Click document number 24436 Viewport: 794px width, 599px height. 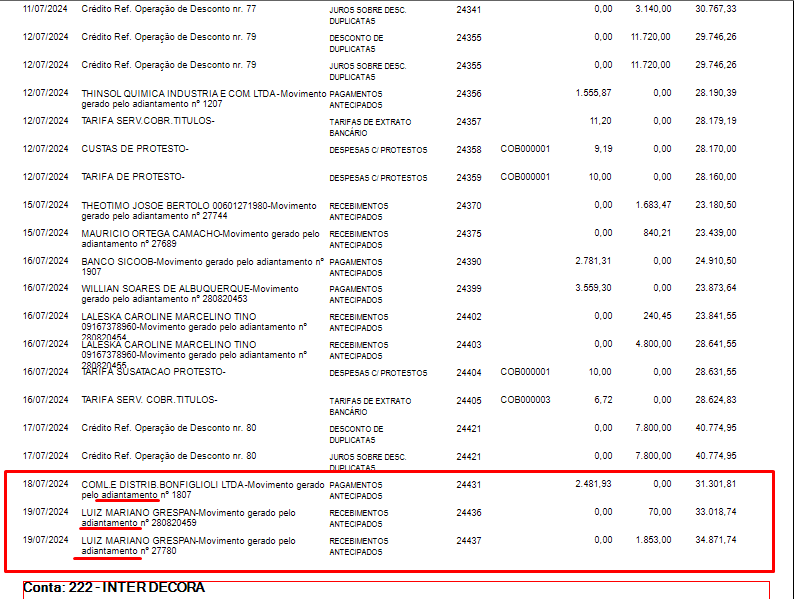point(468,513)
